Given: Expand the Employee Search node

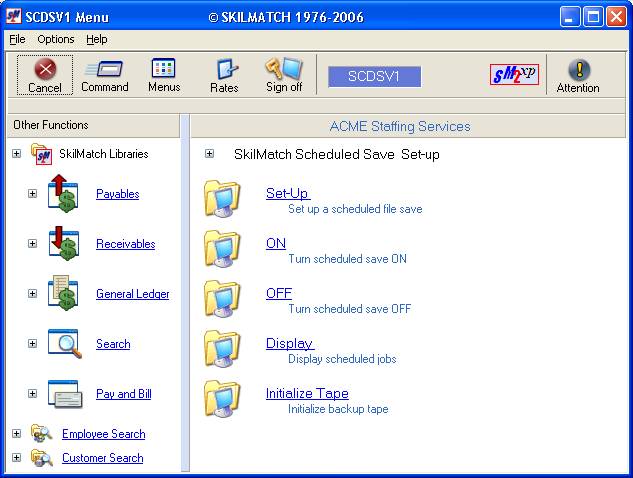Looking at the screenshot, I should [x=16, y=434].
